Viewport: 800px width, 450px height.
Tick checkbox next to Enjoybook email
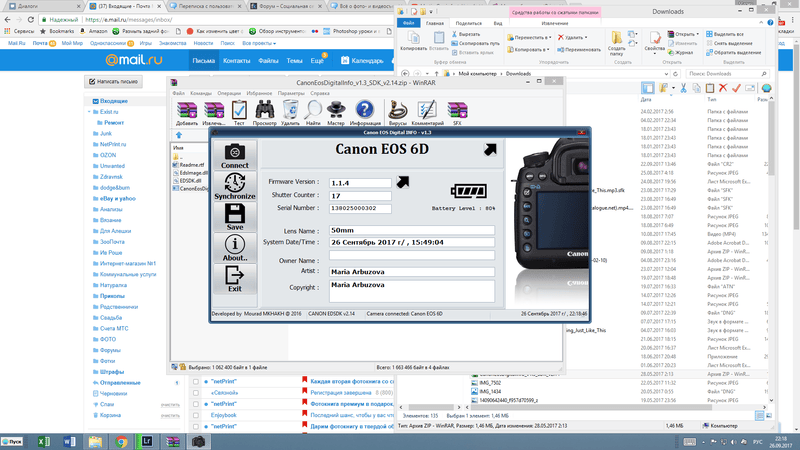[196, 414]
